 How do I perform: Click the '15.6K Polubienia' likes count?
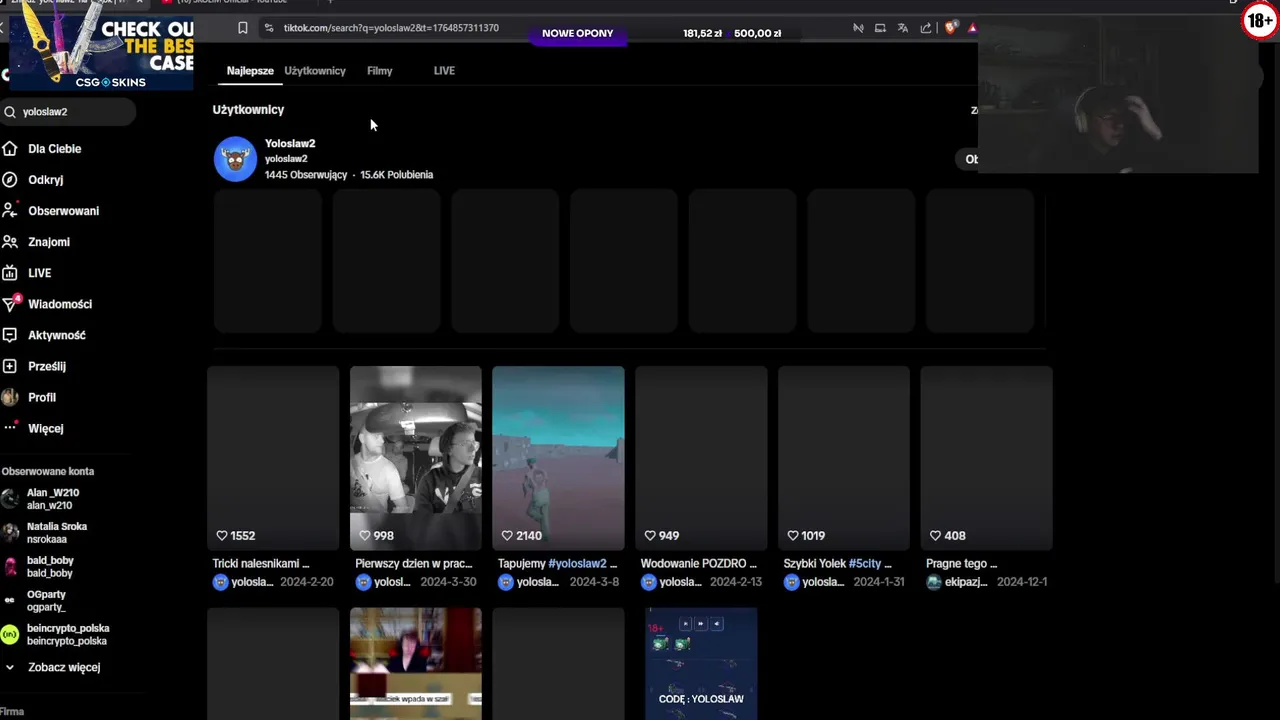(x=397, y=175)
